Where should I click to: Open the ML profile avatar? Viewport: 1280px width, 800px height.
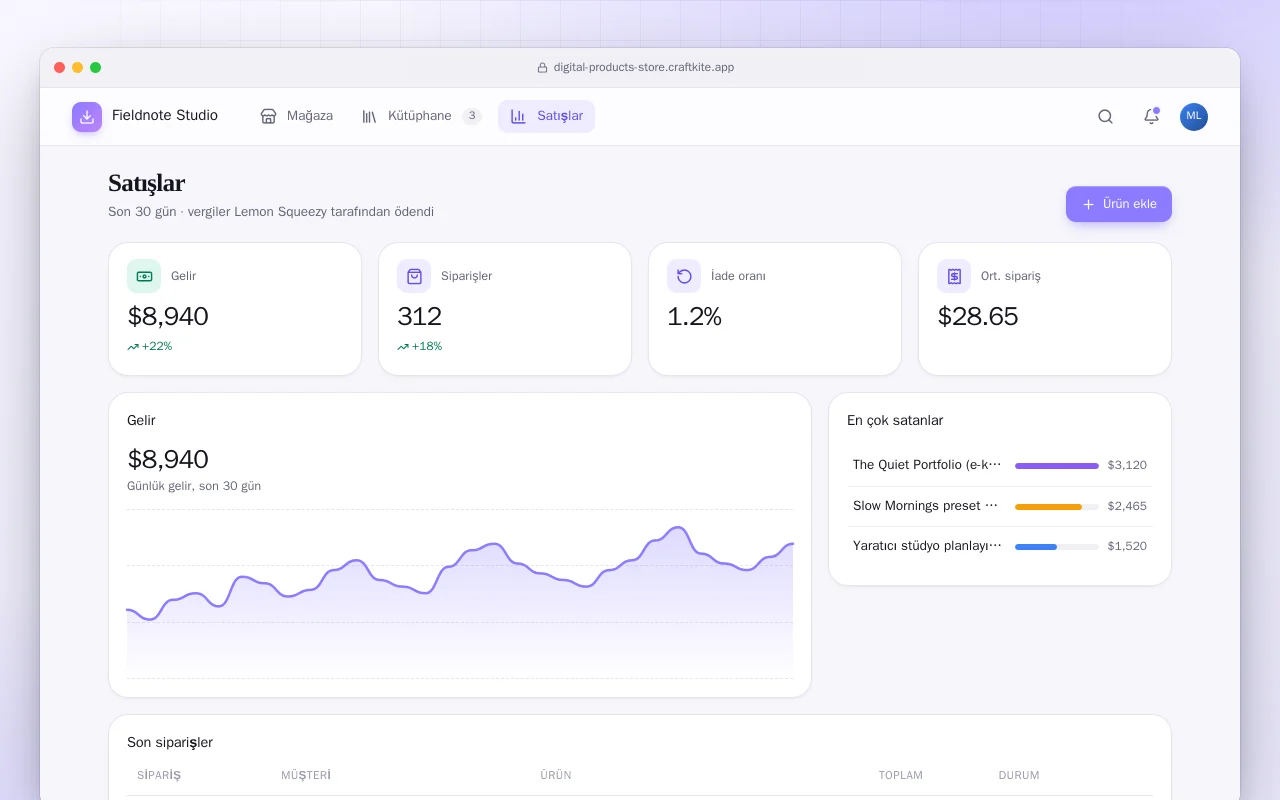(1194, 117)
